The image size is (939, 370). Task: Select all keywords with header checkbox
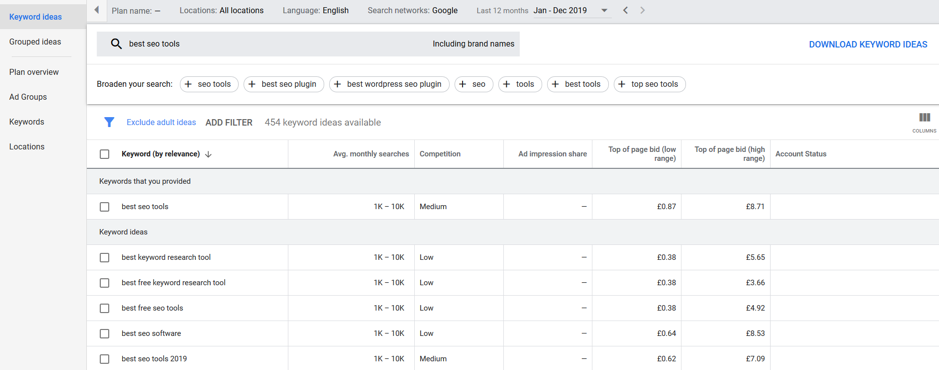[105, 154]
